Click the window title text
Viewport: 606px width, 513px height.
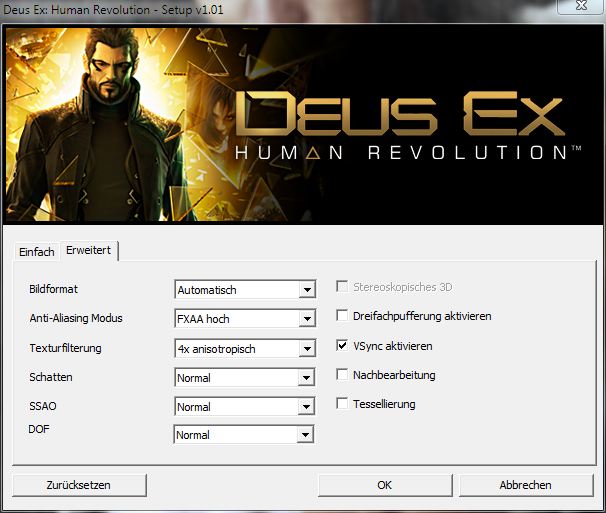(113, 9)
